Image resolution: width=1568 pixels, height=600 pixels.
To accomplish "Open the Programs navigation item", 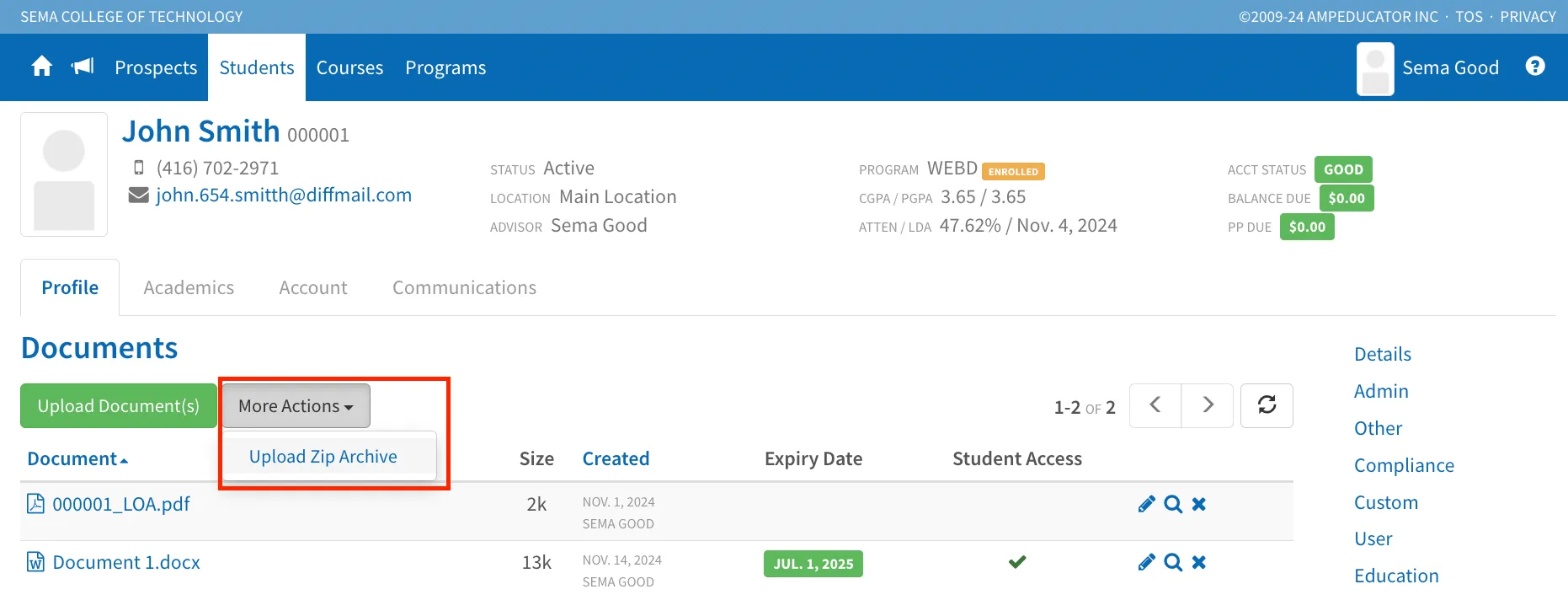I will click(x=445, y=67).
